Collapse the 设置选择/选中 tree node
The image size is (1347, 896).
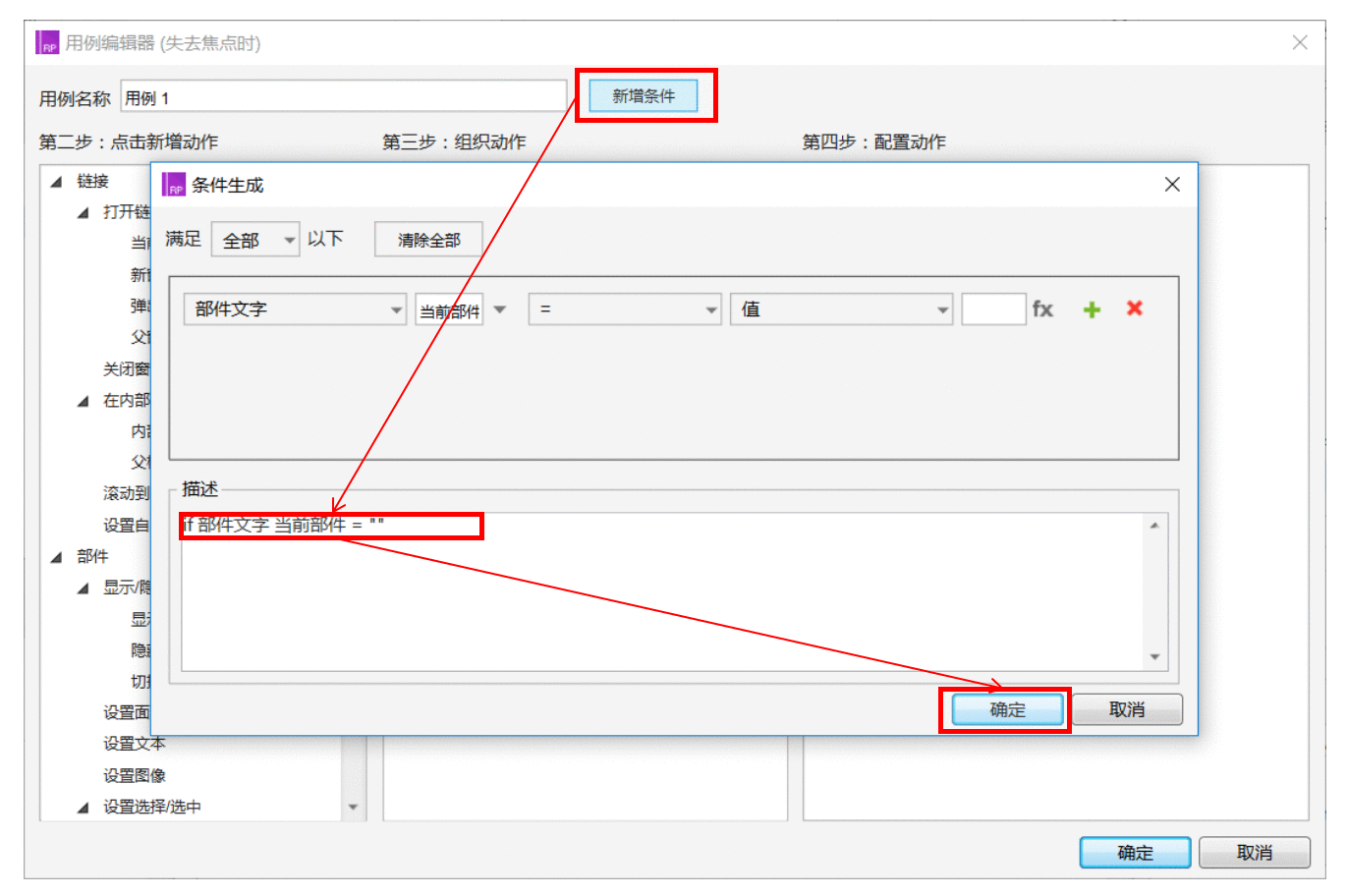[x=83, y=808]
